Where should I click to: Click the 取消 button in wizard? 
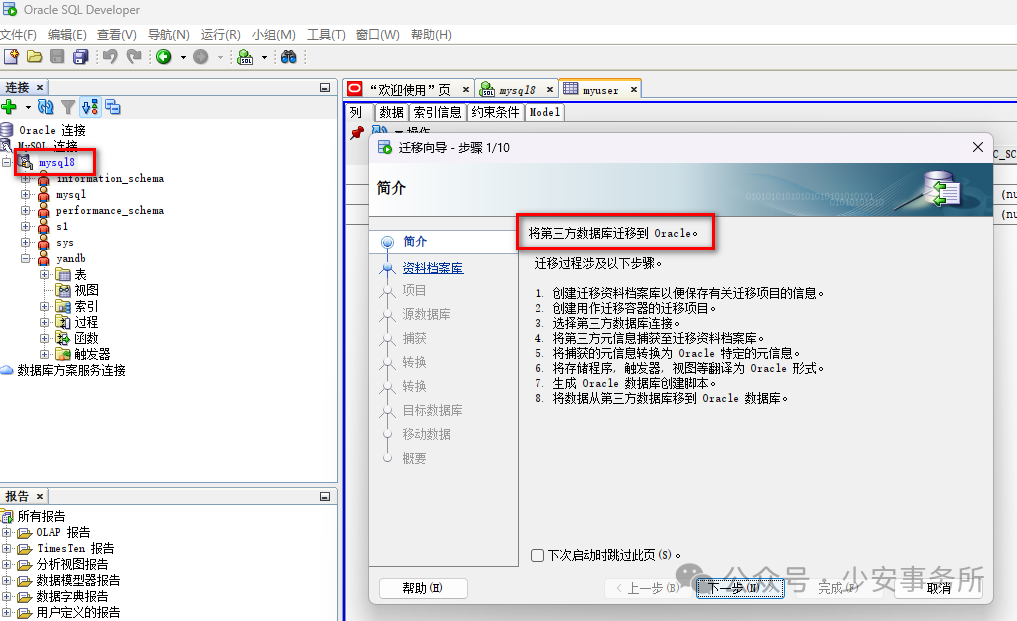coord(939,588)
